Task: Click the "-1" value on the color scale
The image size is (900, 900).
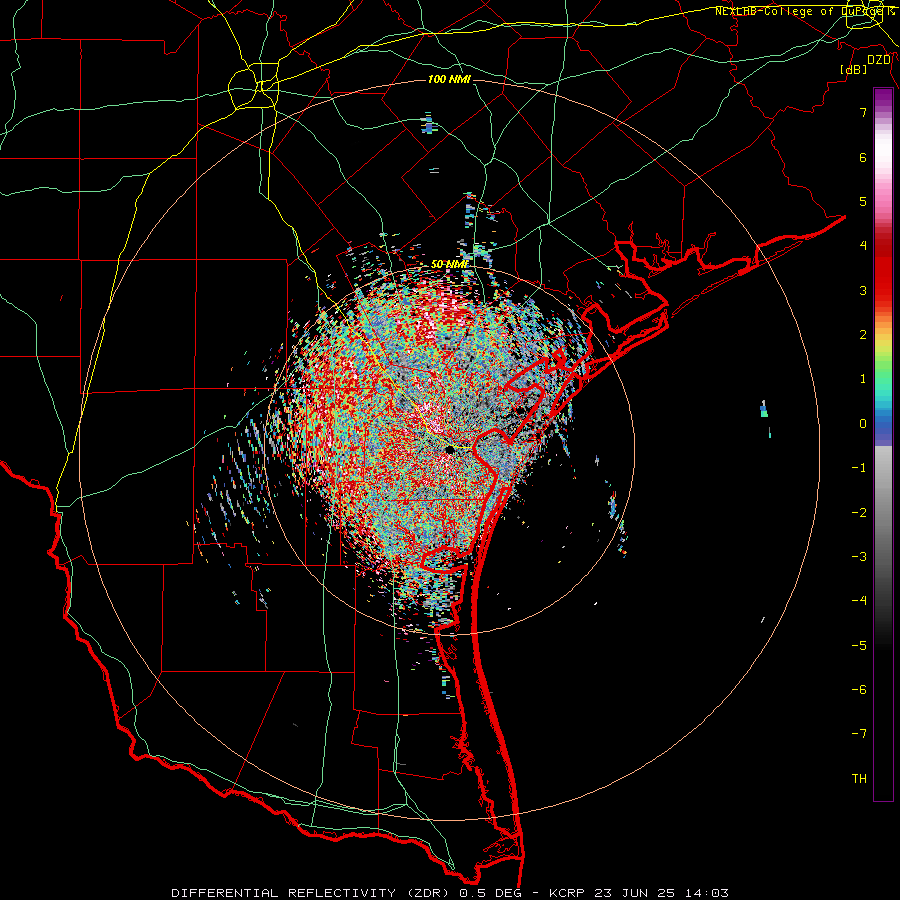Action: click(x=859, y=468)
